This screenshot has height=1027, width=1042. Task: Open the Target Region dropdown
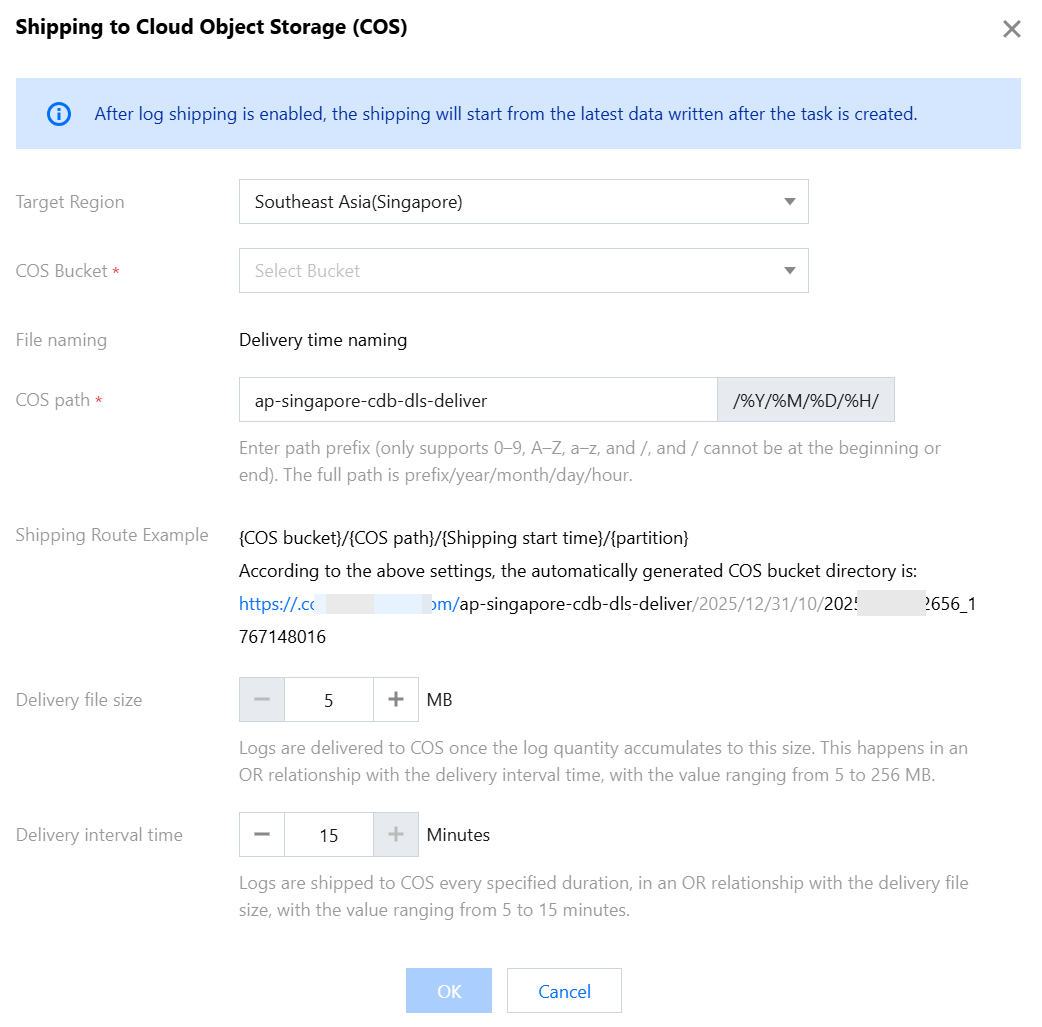click(x=522, y=202)
